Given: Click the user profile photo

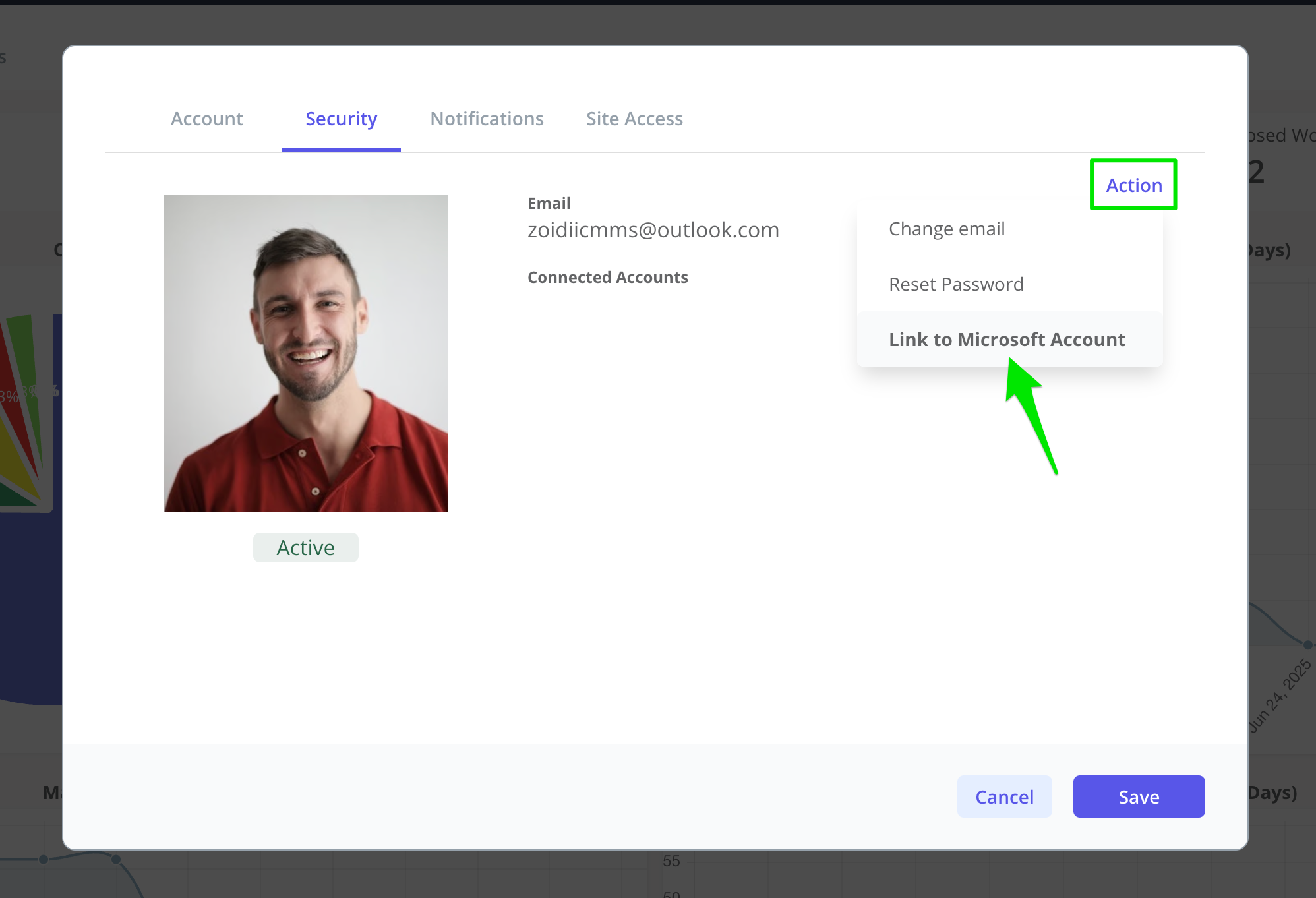Looking at the screenshot, I should pos(306,353).
